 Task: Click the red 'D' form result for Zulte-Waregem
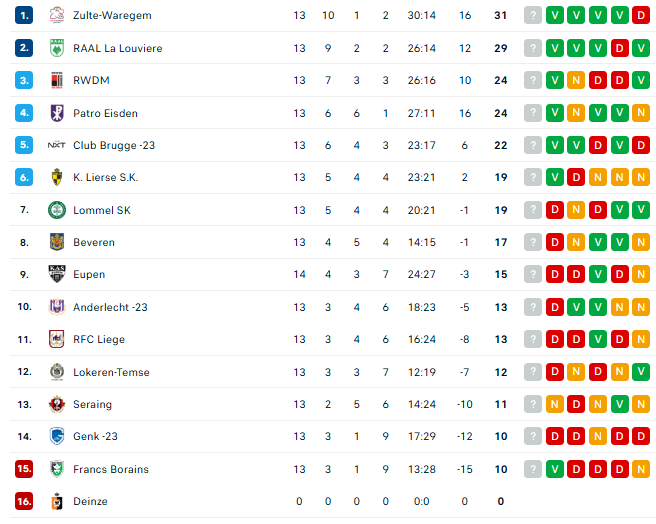click(x=640, y=16)
